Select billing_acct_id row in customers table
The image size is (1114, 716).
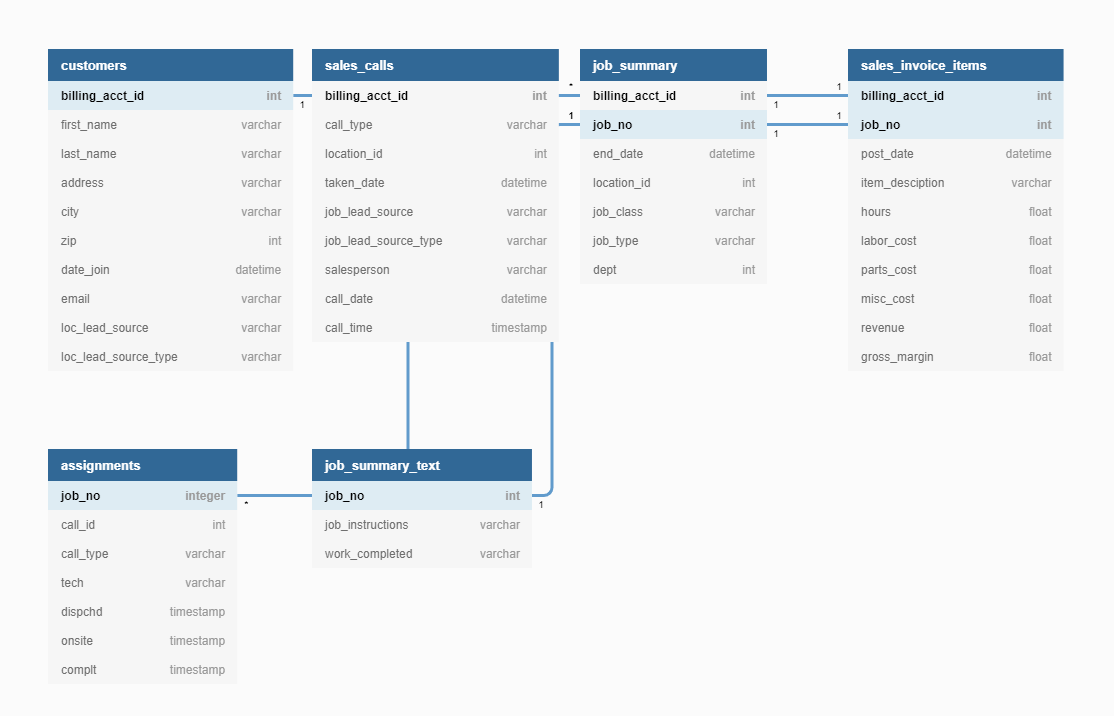[170, 96]
